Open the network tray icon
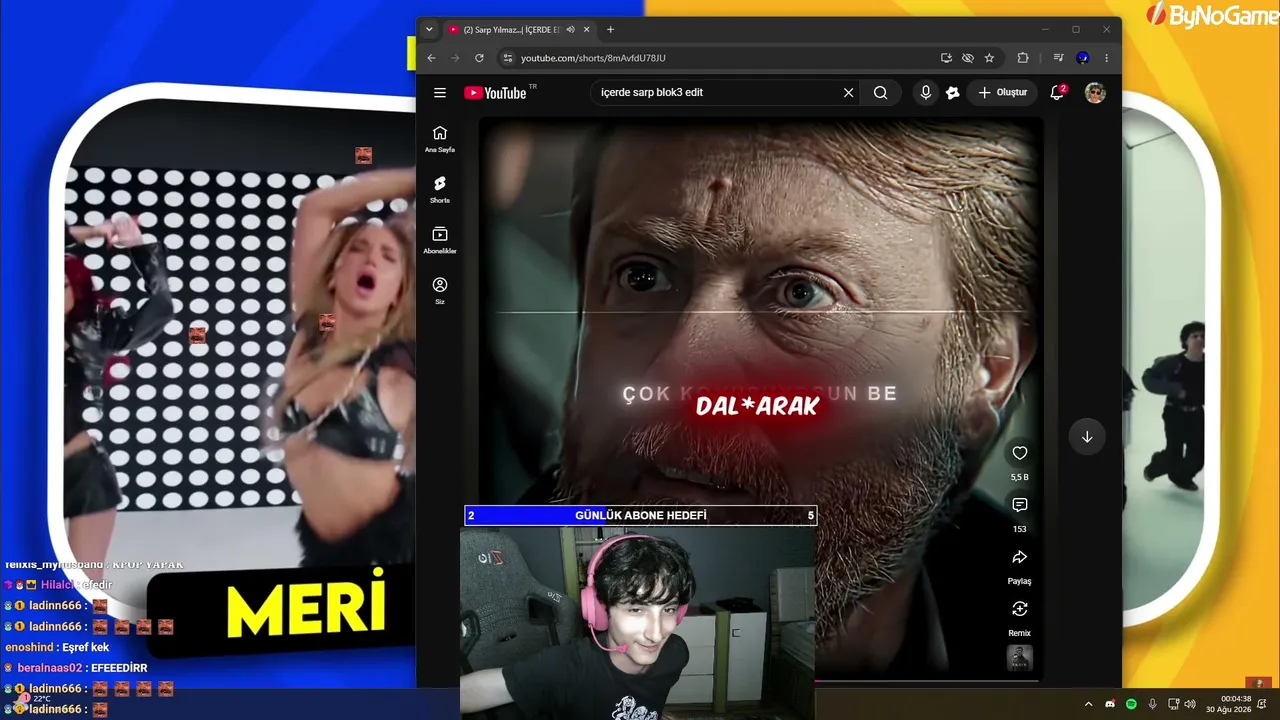This screenshot has height=720, width=1280. pos(1174,704)
